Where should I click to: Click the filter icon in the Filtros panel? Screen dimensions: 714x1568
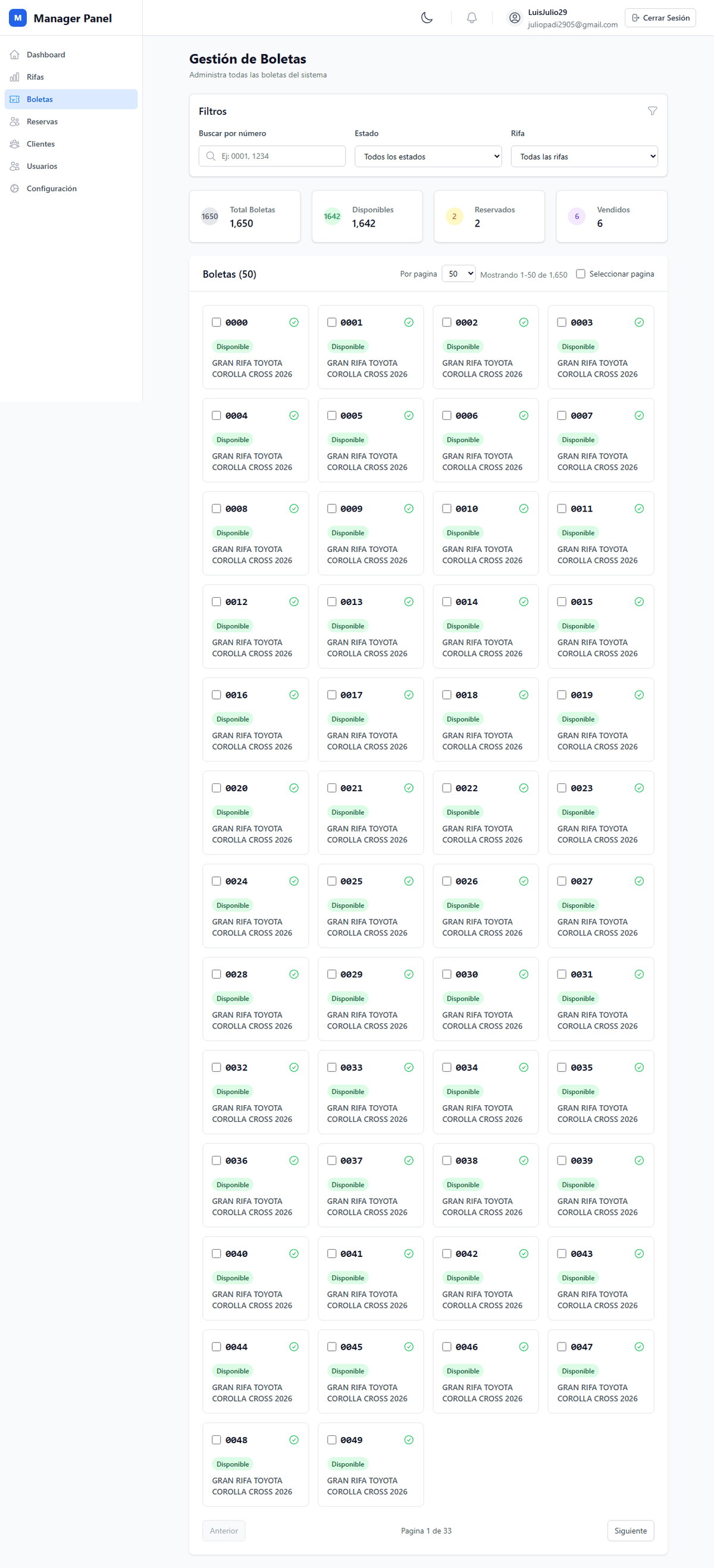coord(653,111)
